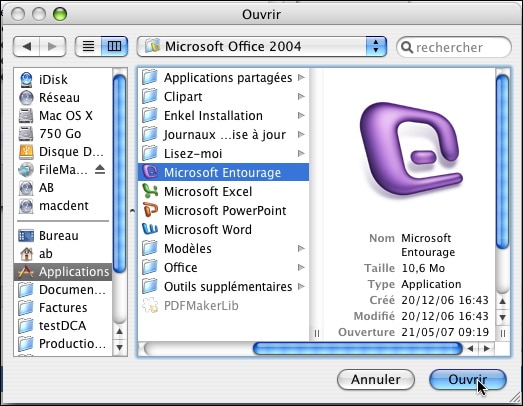Select the Mac OS X drive icon
This screenshot has width=523, height=406.
[26, 116]
